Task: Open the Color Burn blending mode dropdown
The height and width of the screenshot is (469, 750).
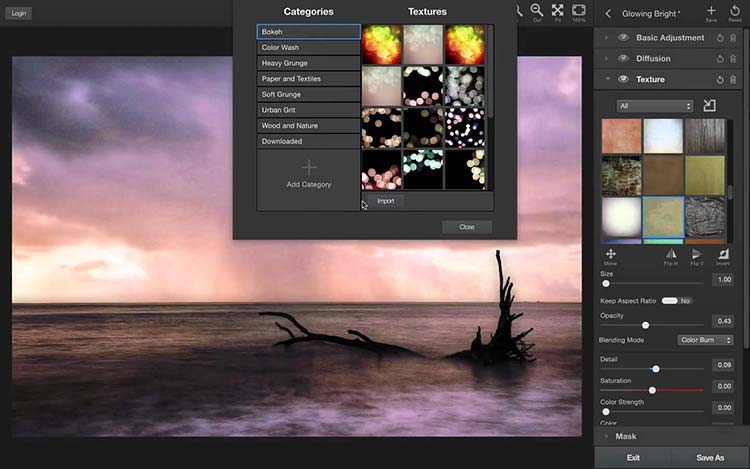Action: tap(706, 340)
